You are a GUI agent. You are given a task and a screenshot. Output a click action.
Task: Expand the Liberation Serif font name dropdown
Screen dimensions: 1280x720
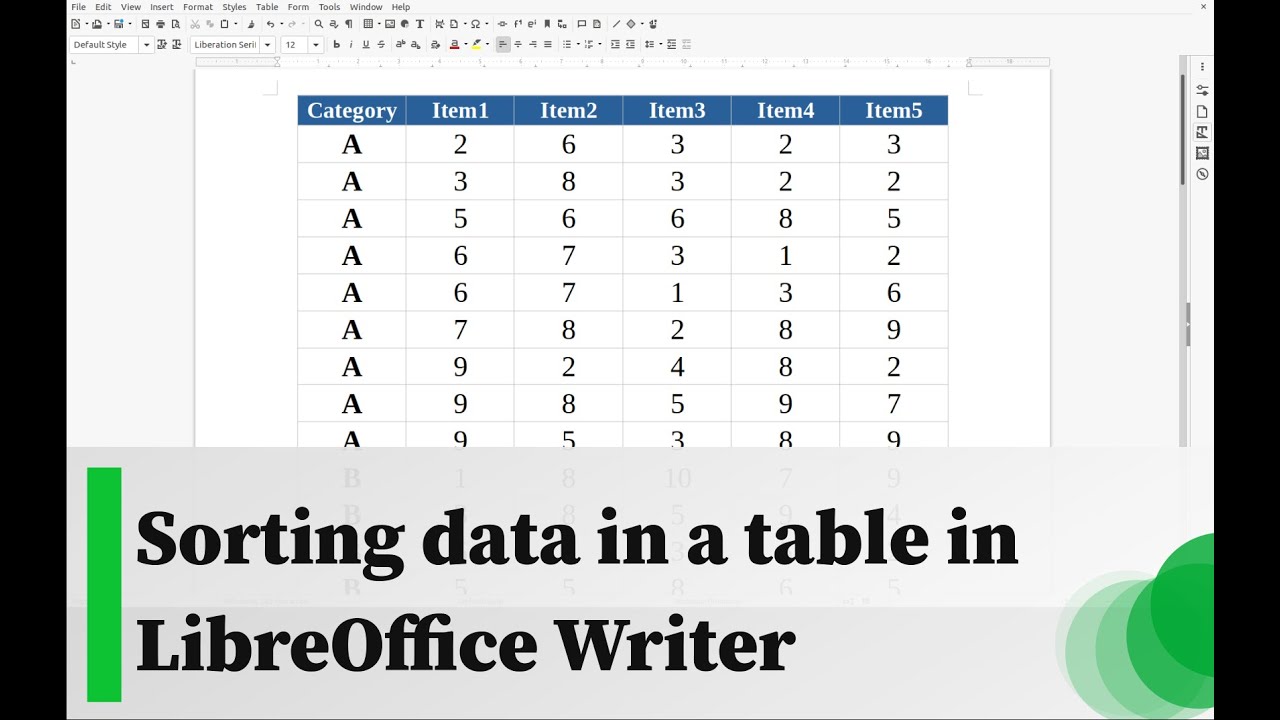tap(267, 45)
